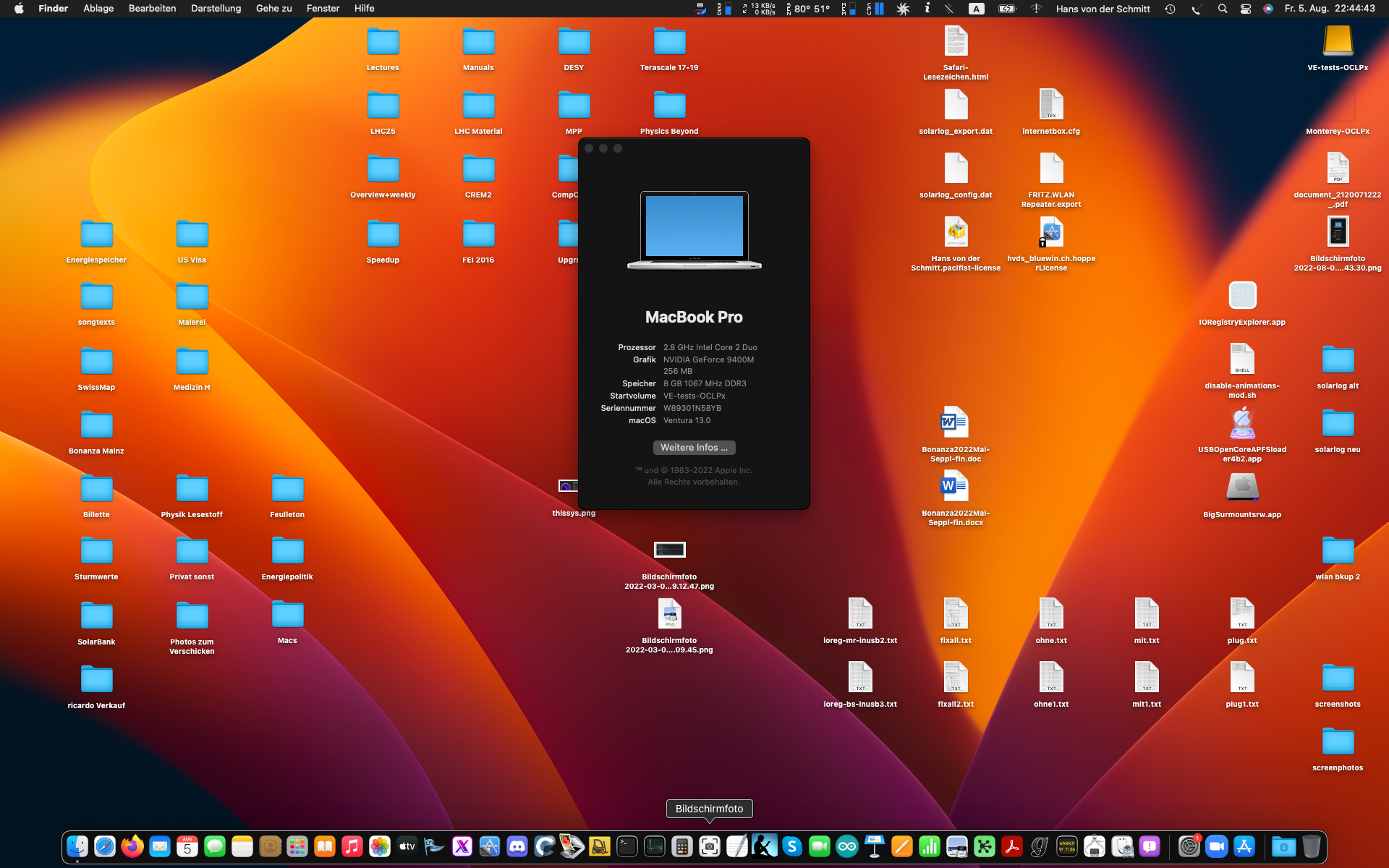
Task: Open Terminal in the dock
Action: point(627,846)
